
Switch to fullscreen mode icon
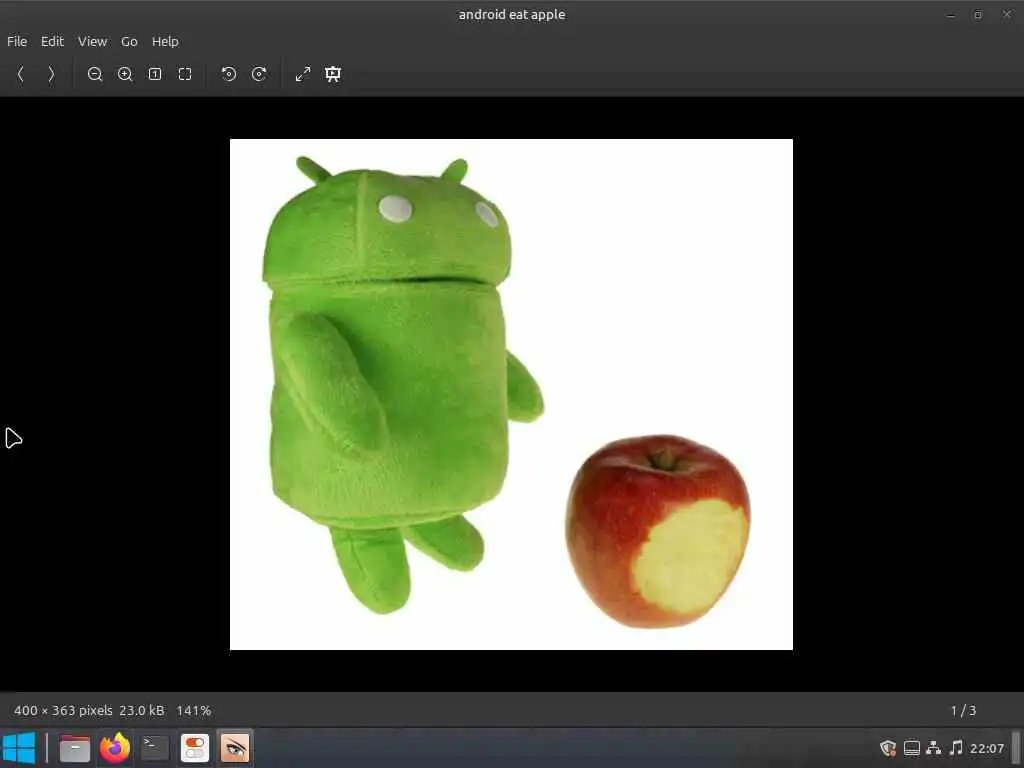pos(302,74)
